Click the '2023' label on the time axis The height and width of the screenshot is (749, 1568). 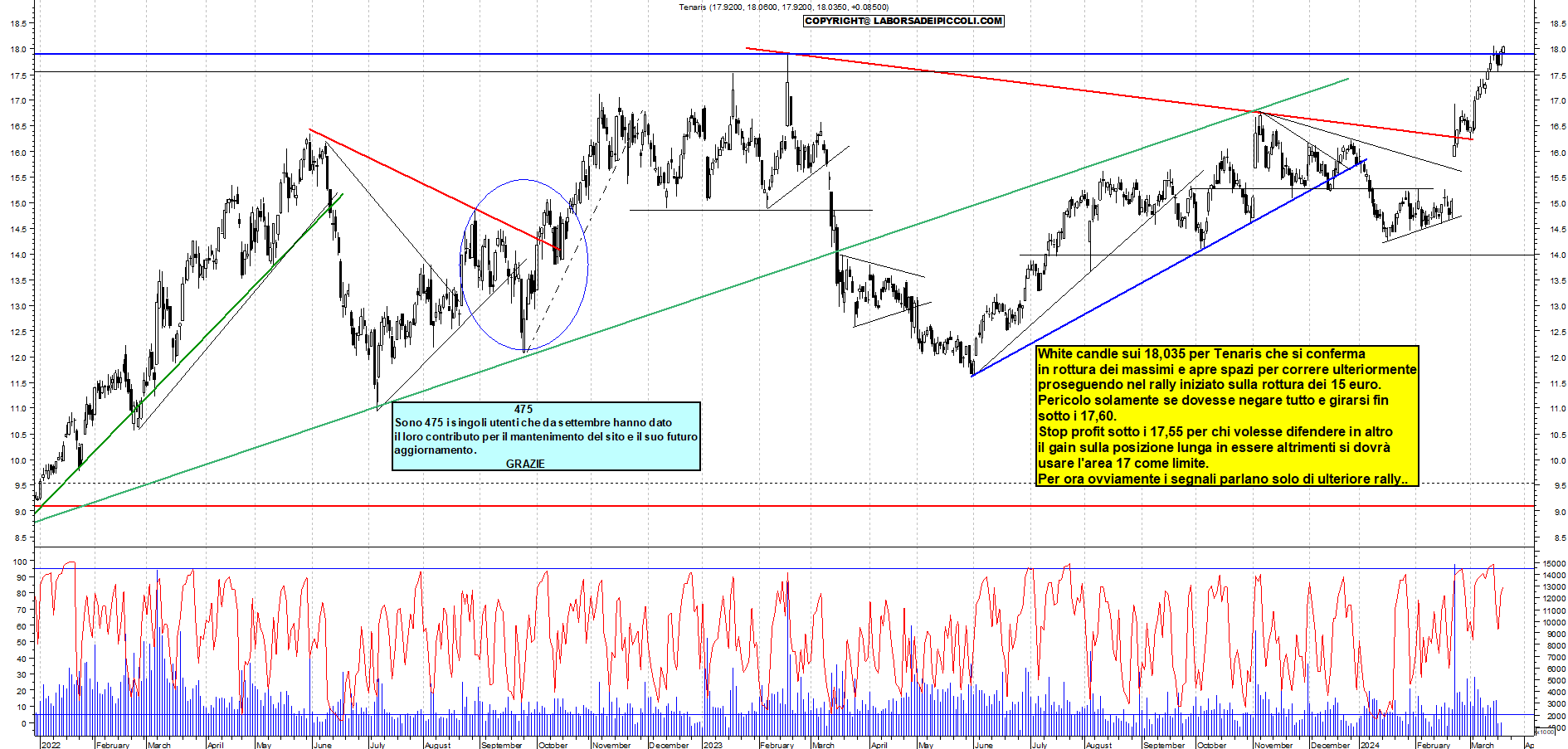pos(713,745)
